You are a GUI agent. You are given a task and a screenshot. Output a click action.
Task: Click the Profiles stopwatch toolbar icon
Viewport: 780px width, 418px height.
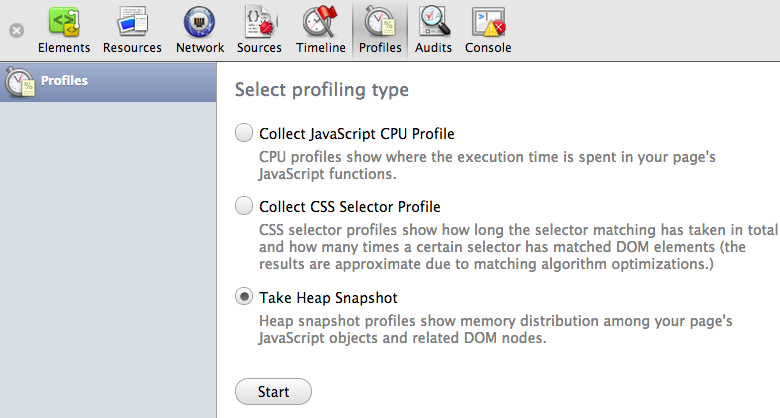tap(380, 22)
